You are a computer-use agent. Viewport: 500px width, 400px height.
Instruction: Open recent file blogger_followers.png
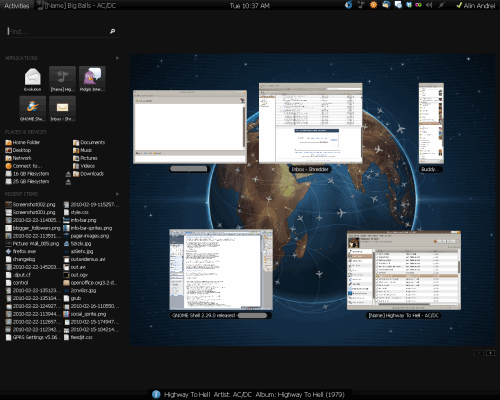point(33,228)
